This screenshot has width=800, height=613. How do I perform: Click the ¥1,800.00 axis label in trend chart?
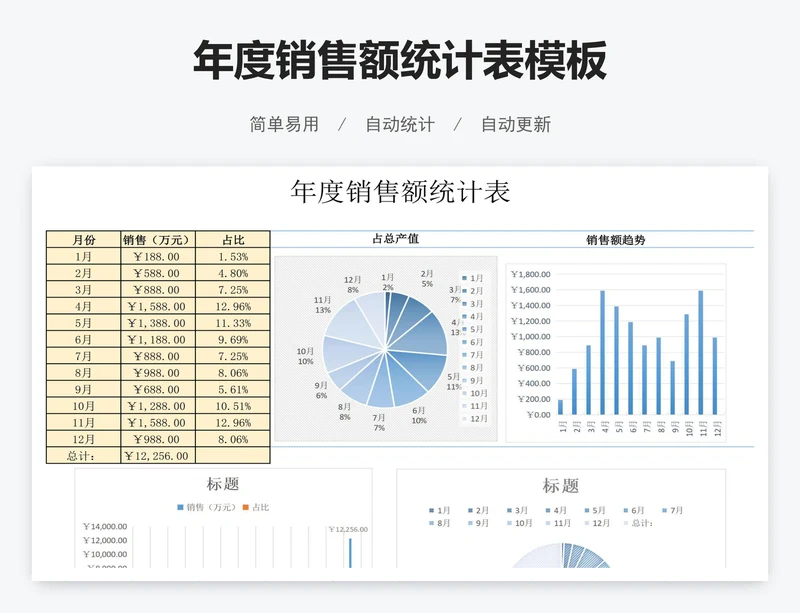click(531, 274)
